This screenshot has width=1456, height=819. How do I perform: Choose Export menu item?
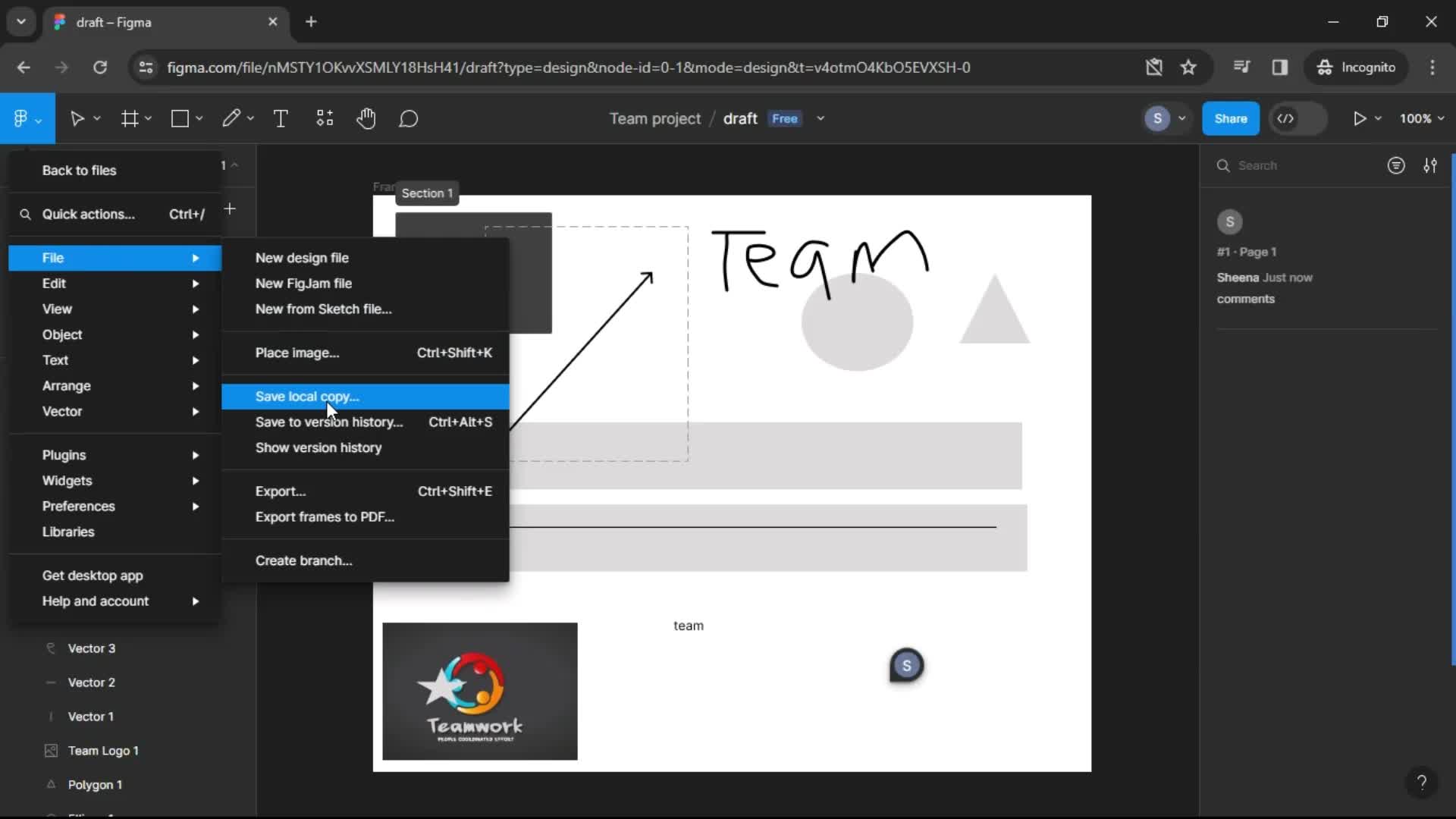[365, 491]
